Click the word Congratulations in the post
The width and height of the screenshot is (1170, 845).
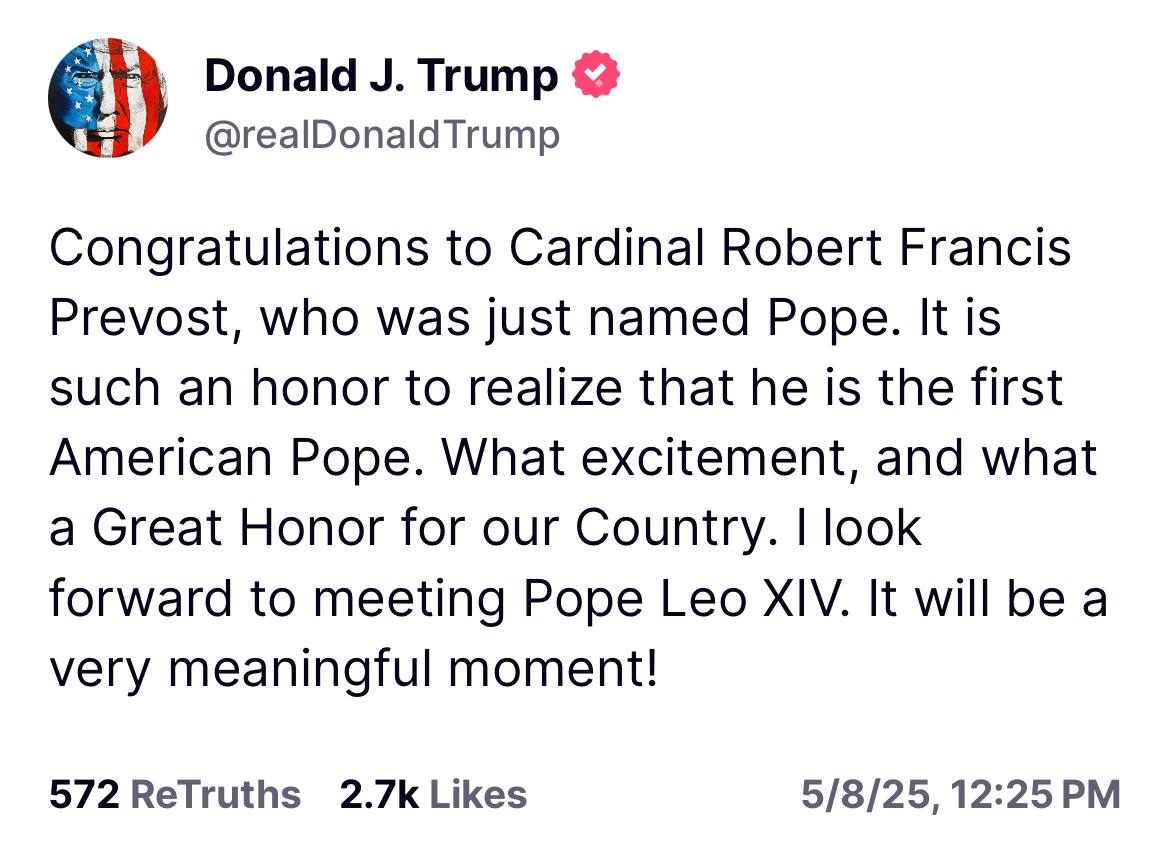240,249
